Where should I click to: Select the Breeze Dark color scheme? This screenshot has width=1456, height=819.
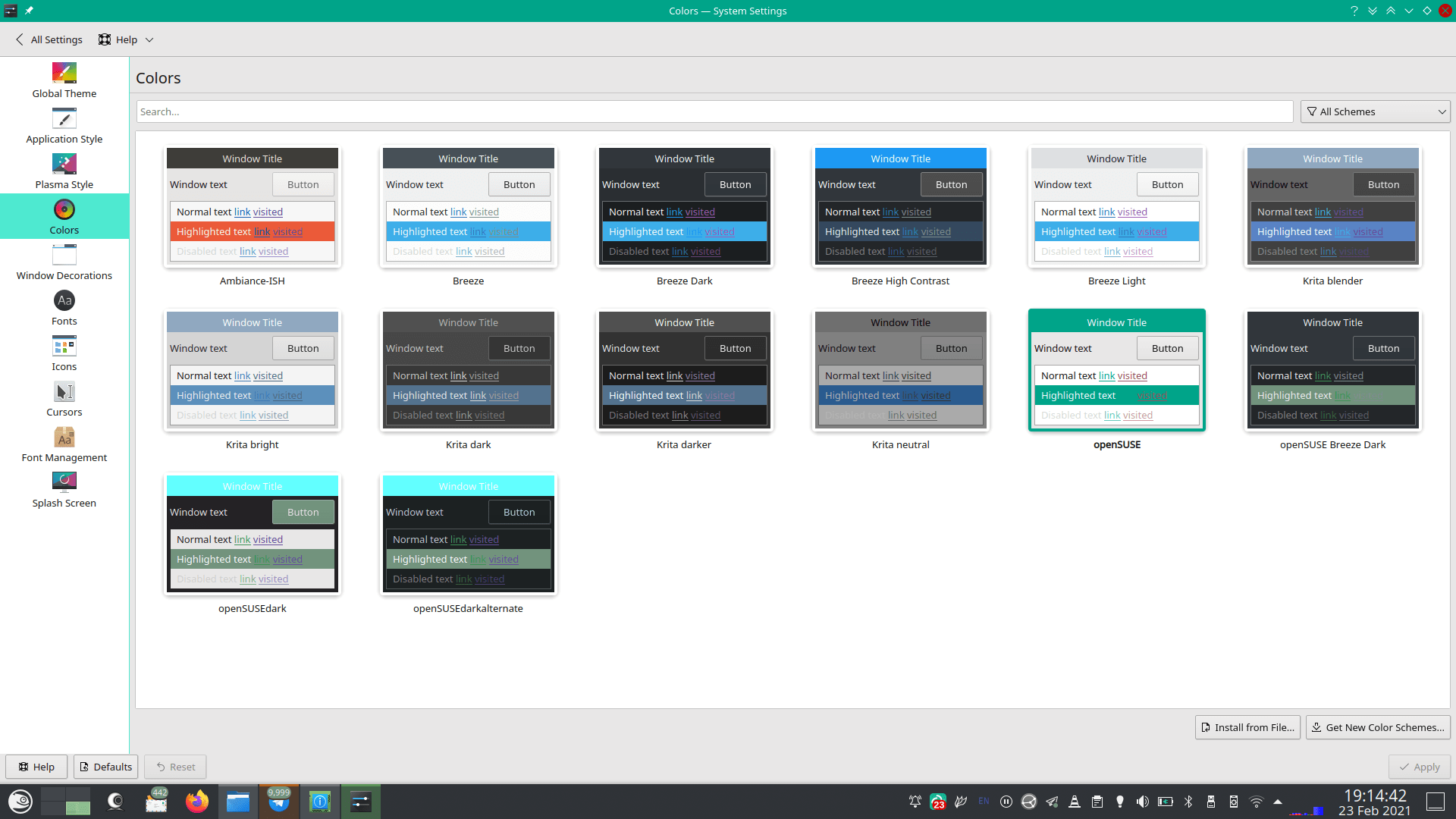pyautogui.click(x=684, y=206)
